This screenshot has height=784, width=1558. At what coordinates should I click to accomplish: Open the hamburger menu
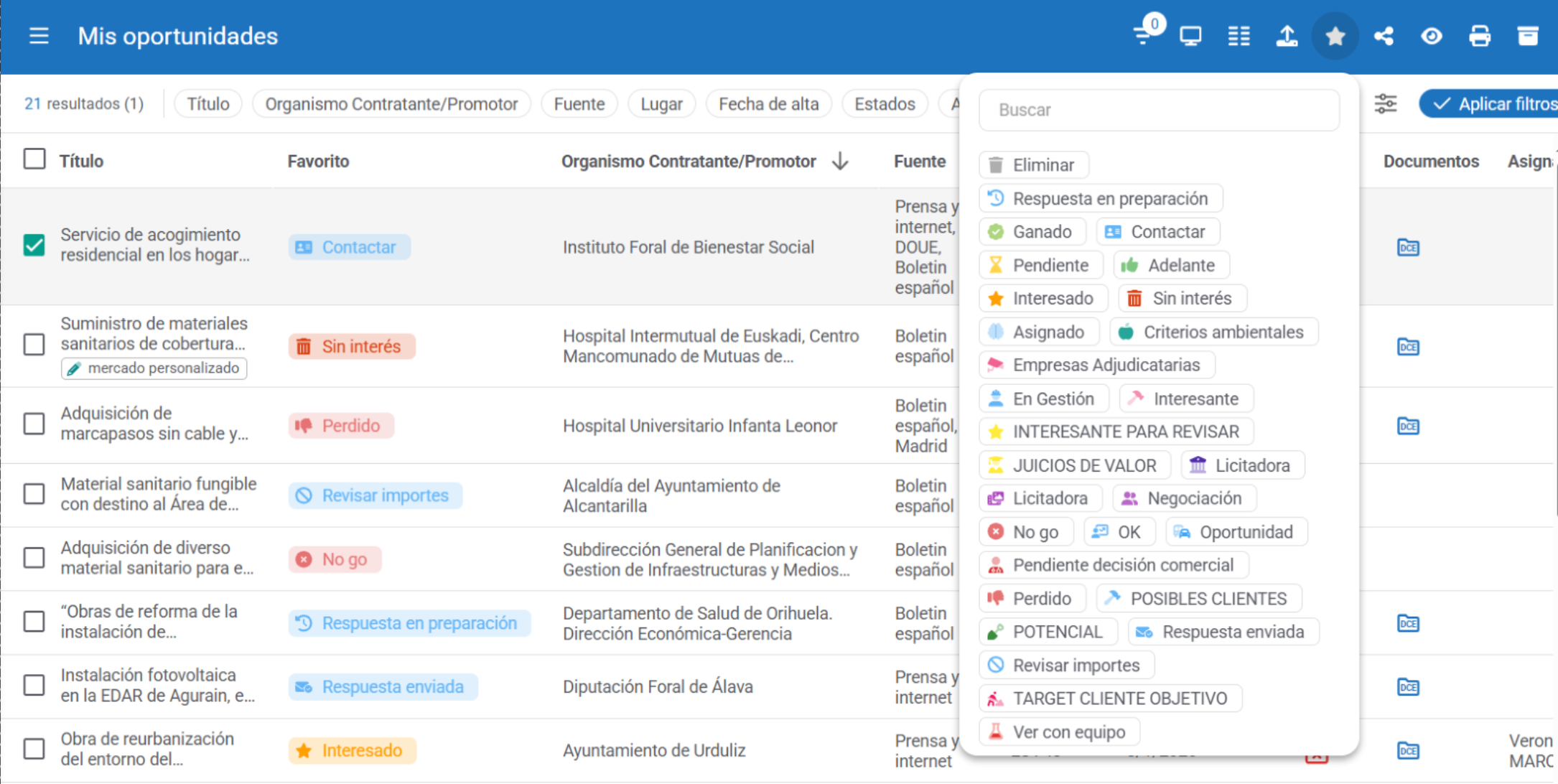coord(39,36)
